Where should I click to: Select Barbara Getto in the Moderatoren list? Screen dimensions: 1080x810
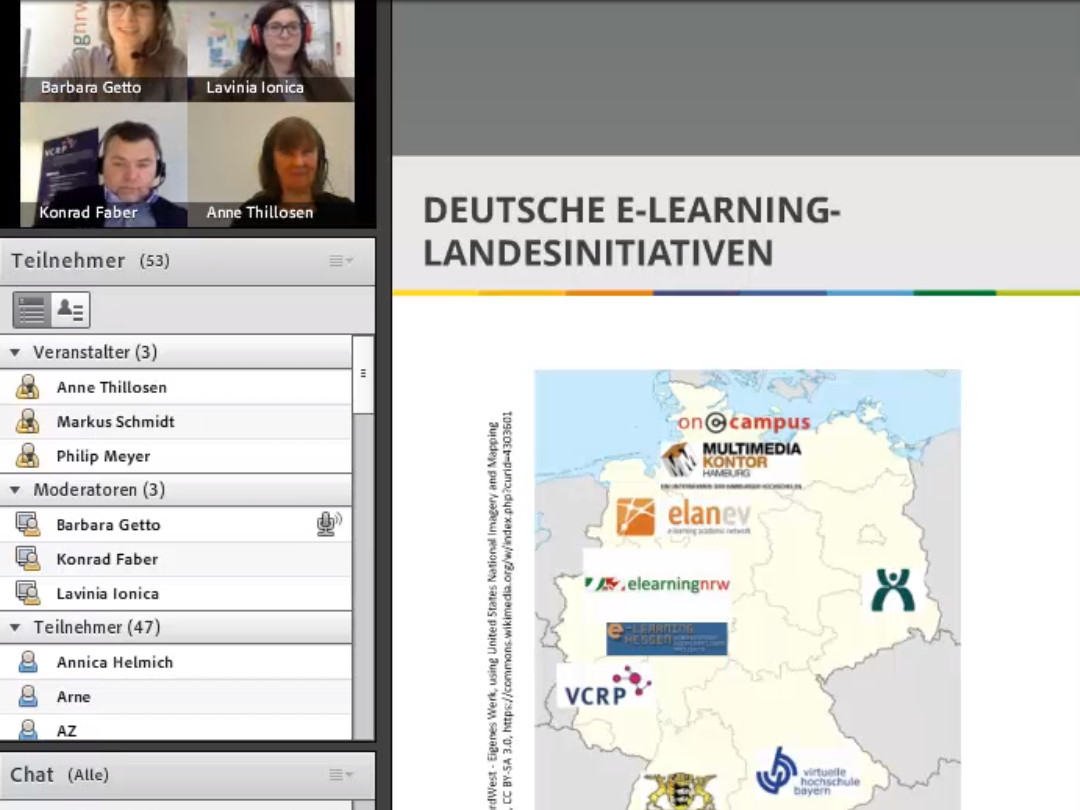pos(176,525)
